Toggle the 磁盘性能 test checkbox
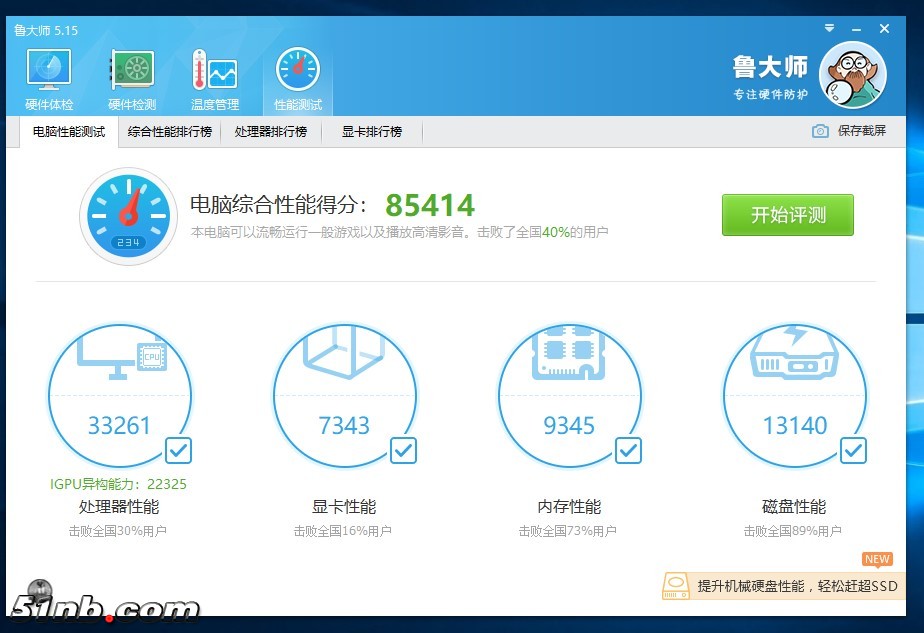Image resolution: width=924 pixels, height=633 pixels. [x=853, y=451]
